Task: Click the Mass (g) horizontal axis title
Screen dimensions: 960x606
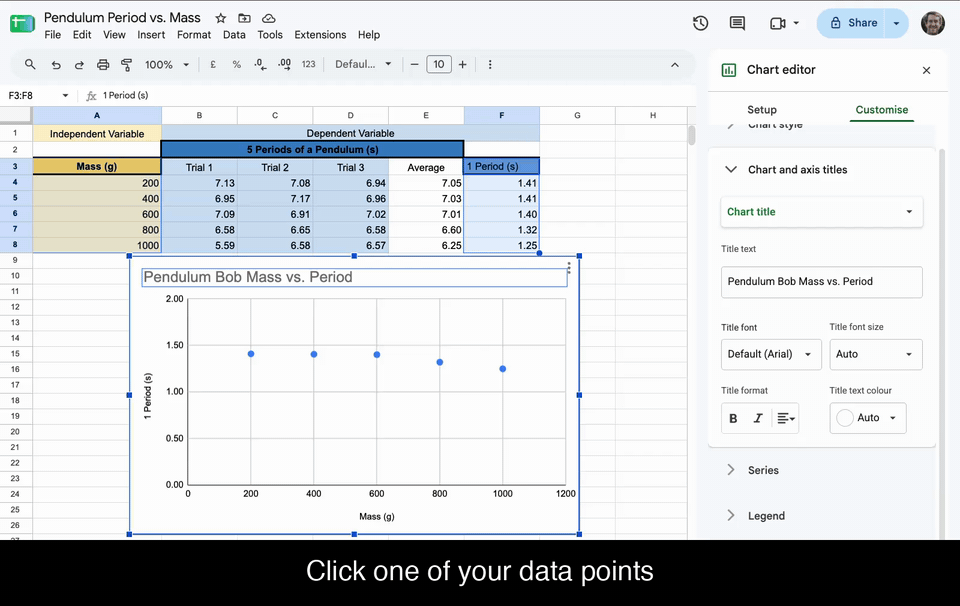Action: coord(377,517)
